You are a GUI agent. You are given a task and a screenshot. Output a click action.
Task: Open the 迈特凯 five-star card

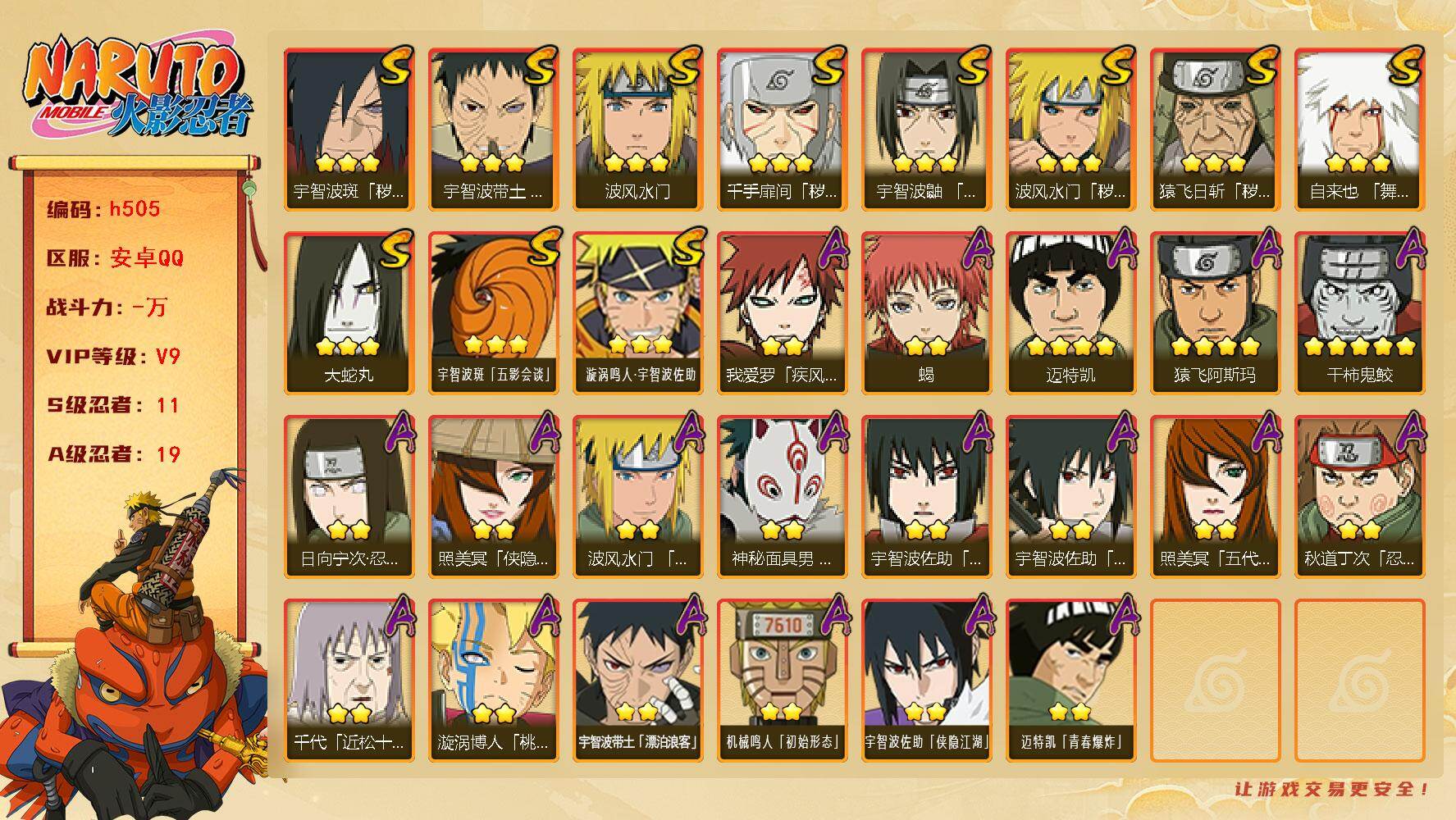1070,312
